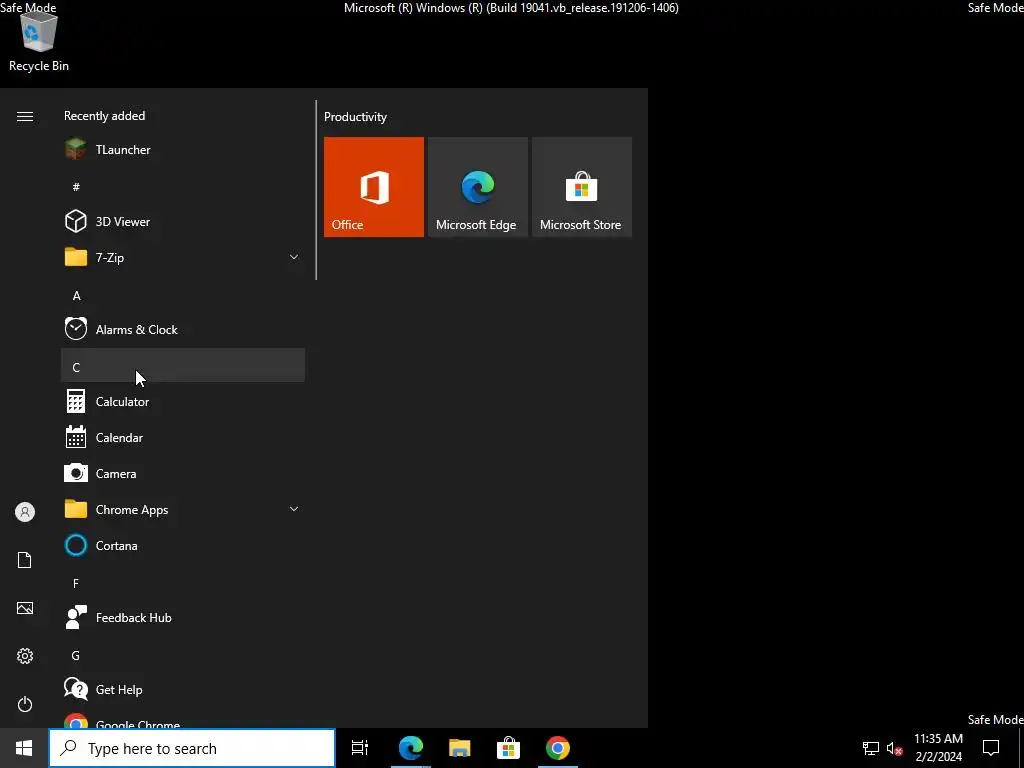Click the Office tile
The width and height of the screenshot is (1024, 768).
(374, 187)
